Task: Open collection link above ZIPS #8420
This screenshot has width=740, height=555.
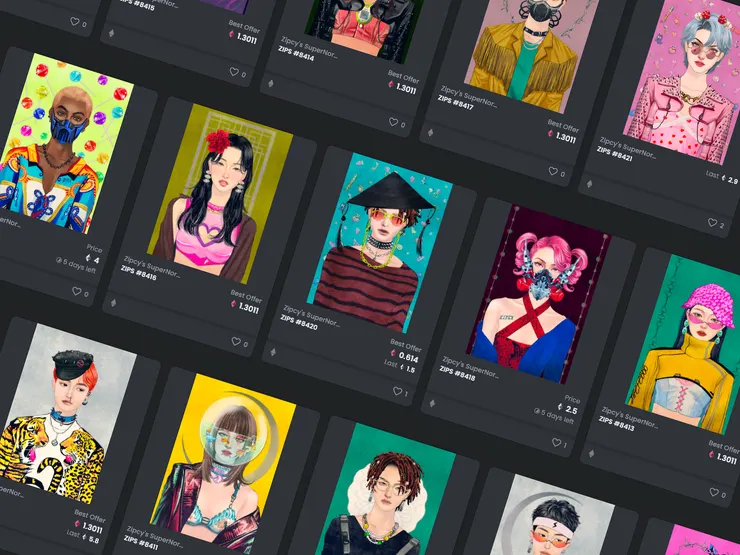Action: coord(311,316)
